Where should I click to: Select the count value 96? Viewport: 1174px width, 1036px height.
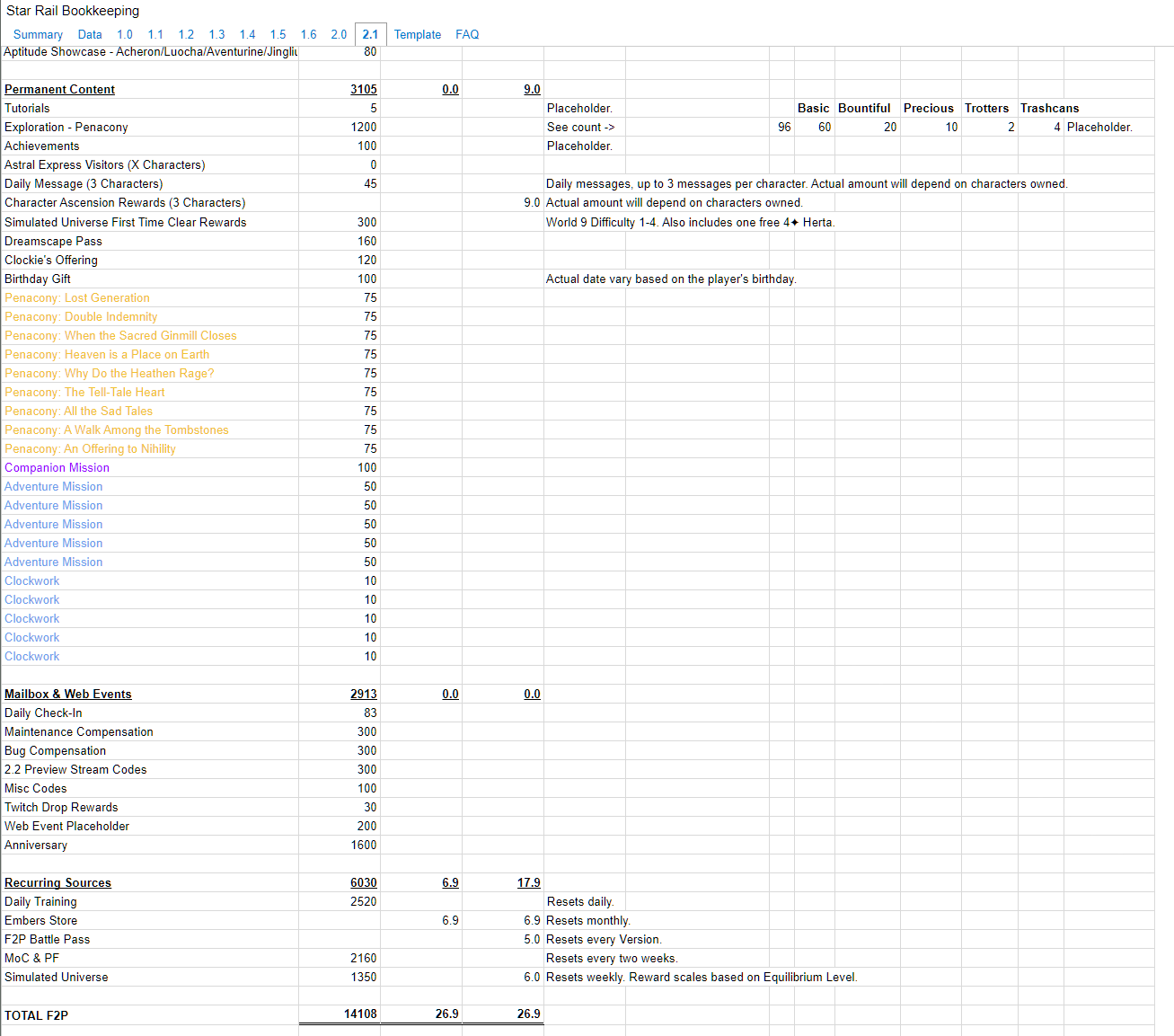point(784,127)
